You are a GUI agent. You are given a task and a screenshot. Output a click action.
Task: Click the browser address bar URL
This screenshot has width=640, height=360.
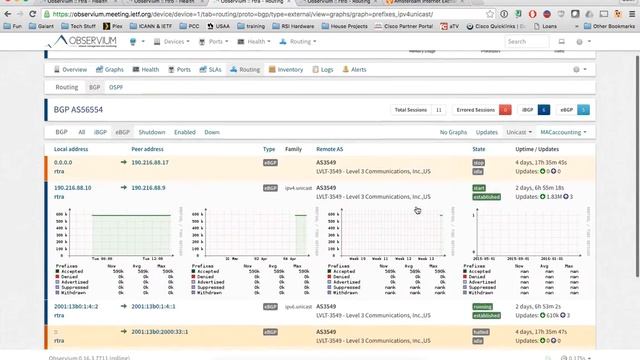click(x=243, y=14)
